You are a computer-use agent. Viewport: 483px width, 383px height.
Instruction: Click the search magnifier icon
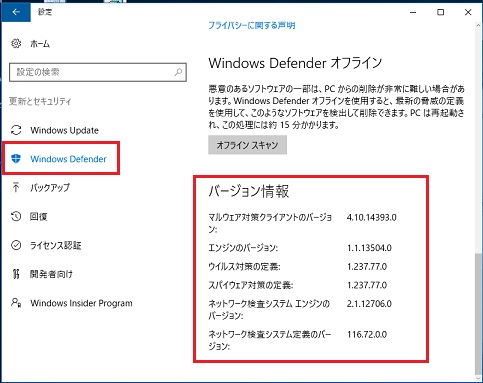[x=178, y=72]
